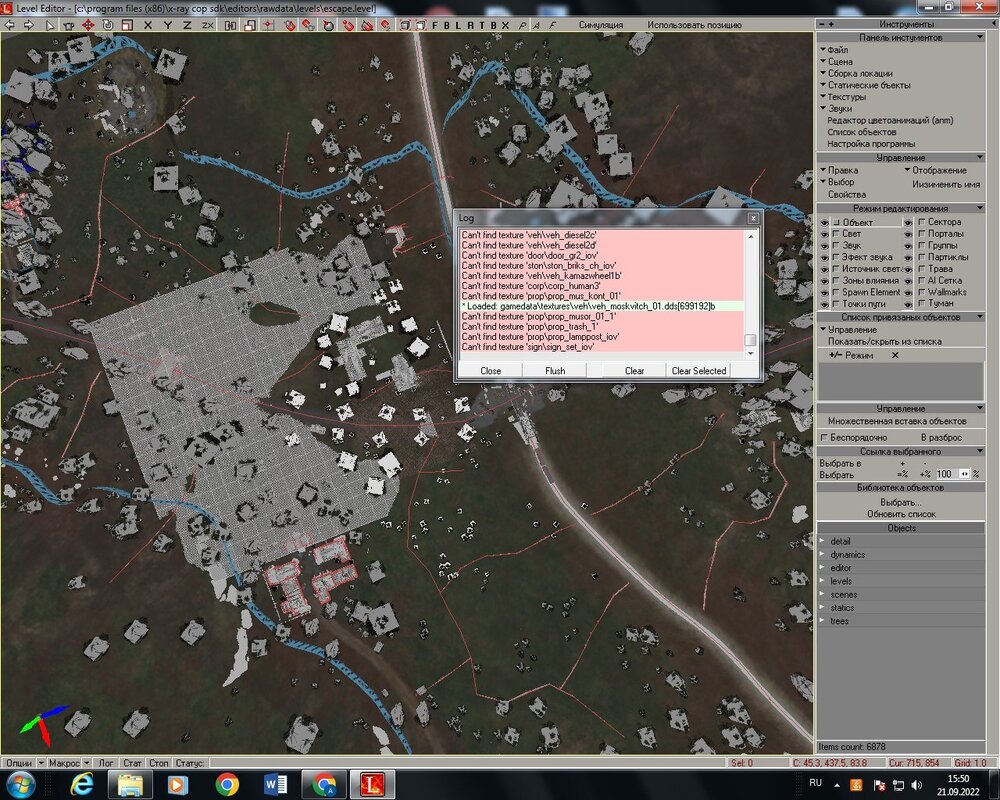Open the Симуляция menu
The image size is (1000, 800).
tap(600, 24)
